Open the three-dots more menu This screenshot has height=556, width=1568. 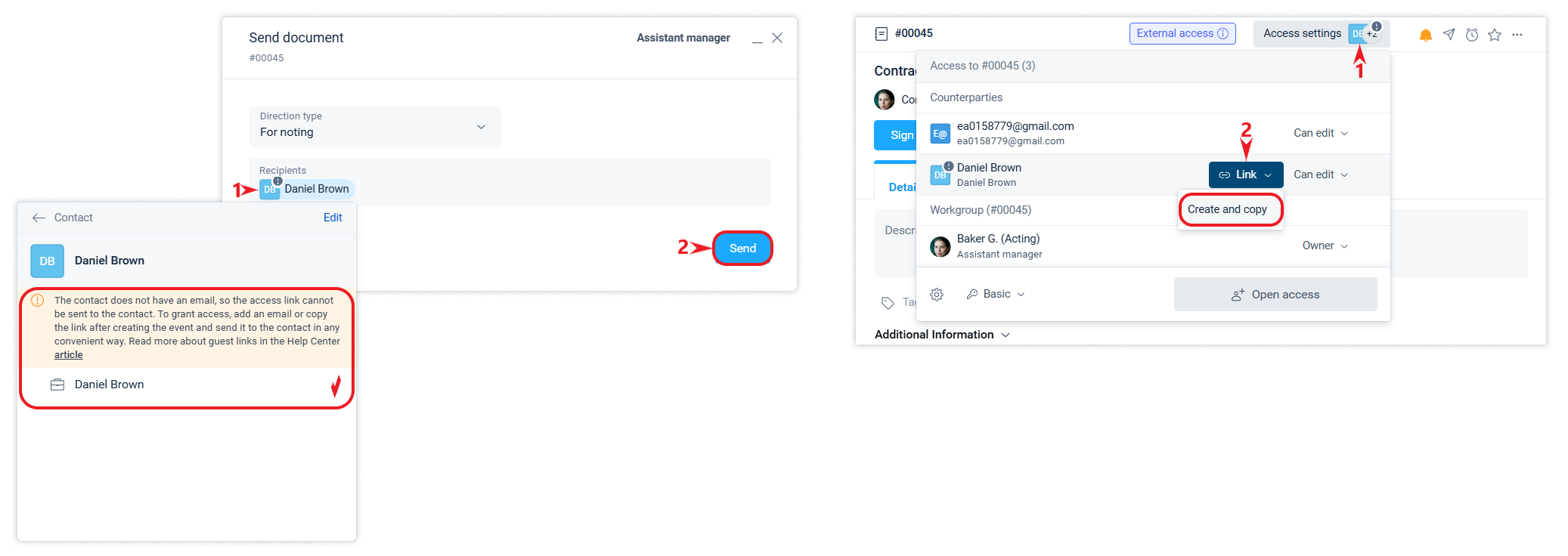[x=1517, y=35]
